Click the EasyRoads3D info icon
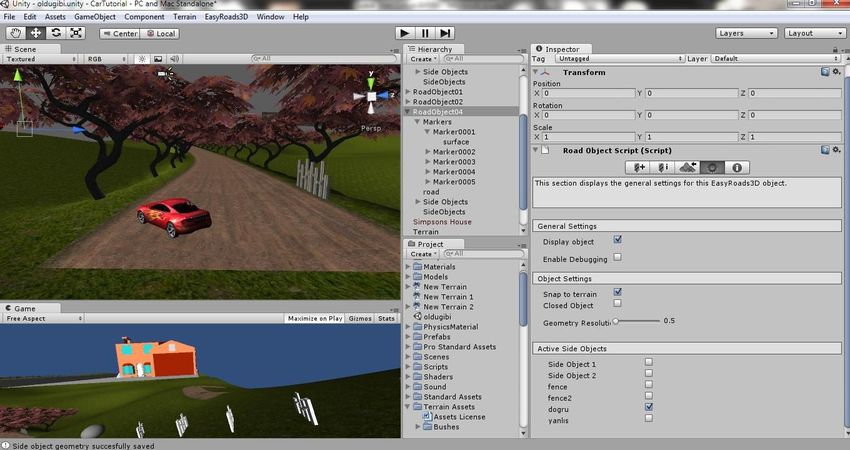This screenshot has height=450, width=850. pyautogui.click(x=737, y=167)
